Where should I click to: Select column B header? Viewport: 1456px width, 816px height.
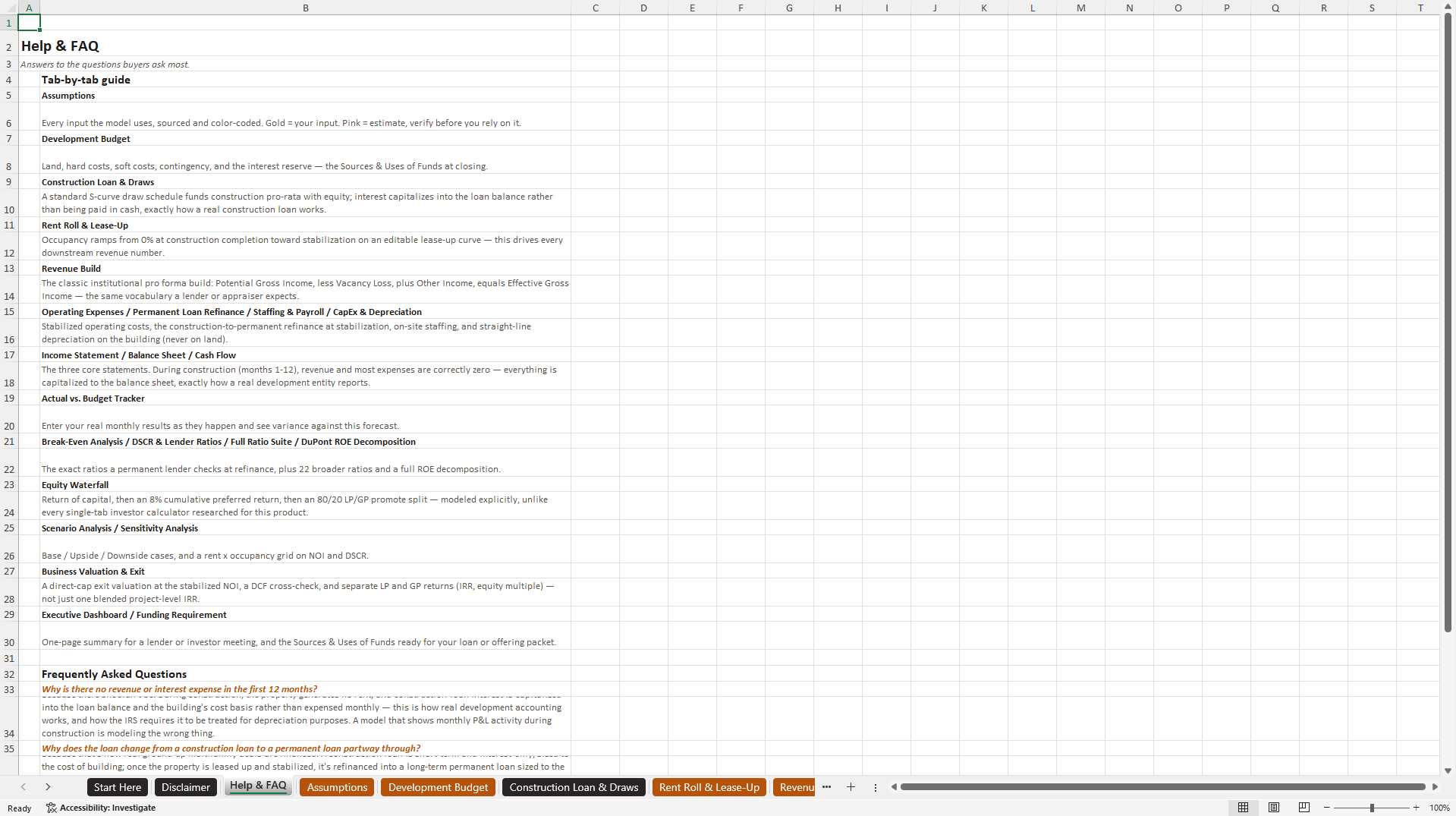tap(305, 8)
